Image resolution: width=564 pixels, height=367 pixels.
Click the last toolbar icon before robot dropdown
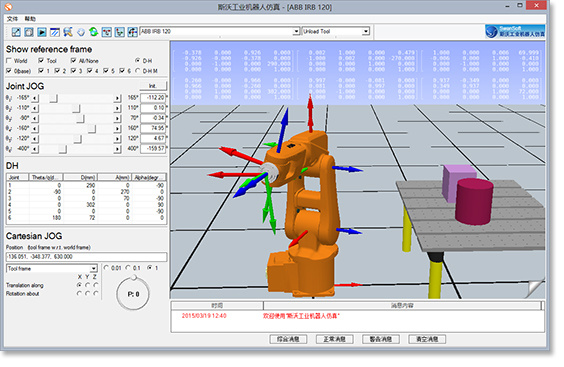[x=132, y=32]
